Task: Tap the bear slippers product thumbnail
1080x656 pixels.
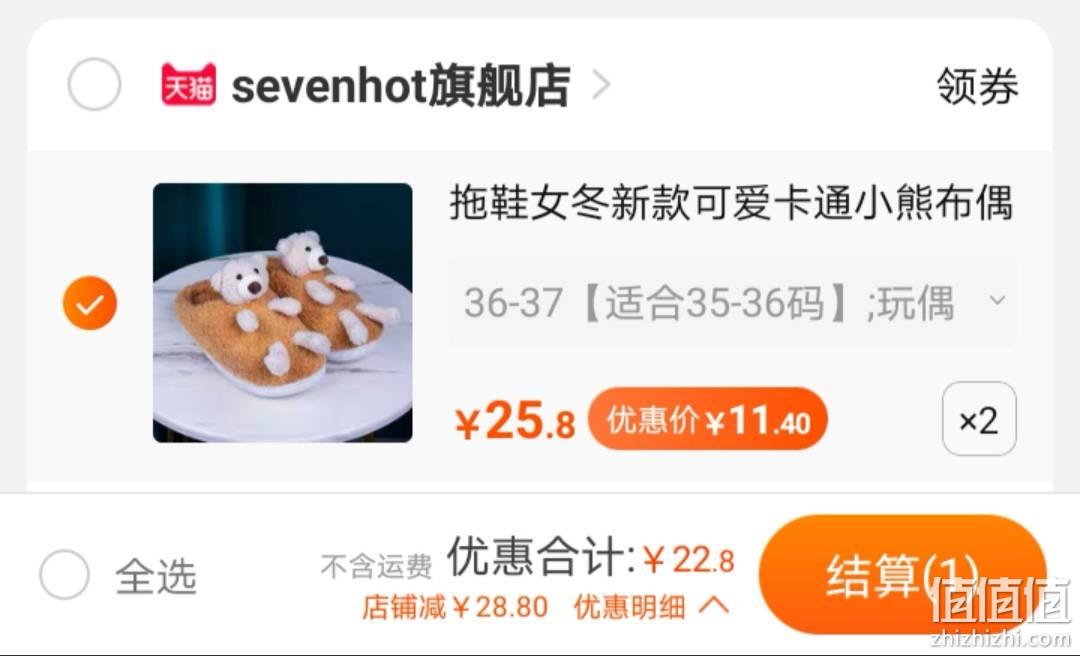Action: point(282,313)
